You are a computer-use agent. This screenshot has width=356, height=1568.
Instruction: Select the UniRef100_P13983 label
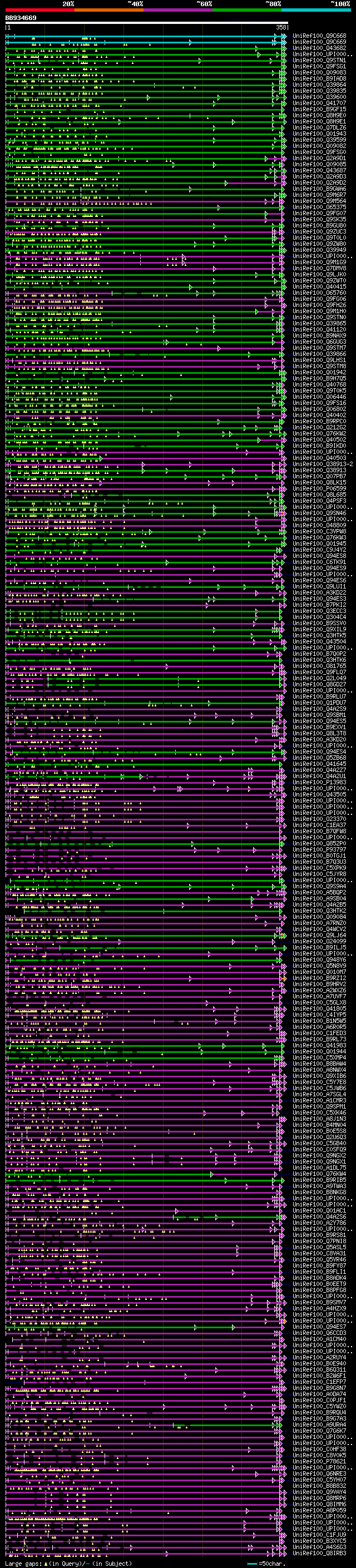pos(319,782)
